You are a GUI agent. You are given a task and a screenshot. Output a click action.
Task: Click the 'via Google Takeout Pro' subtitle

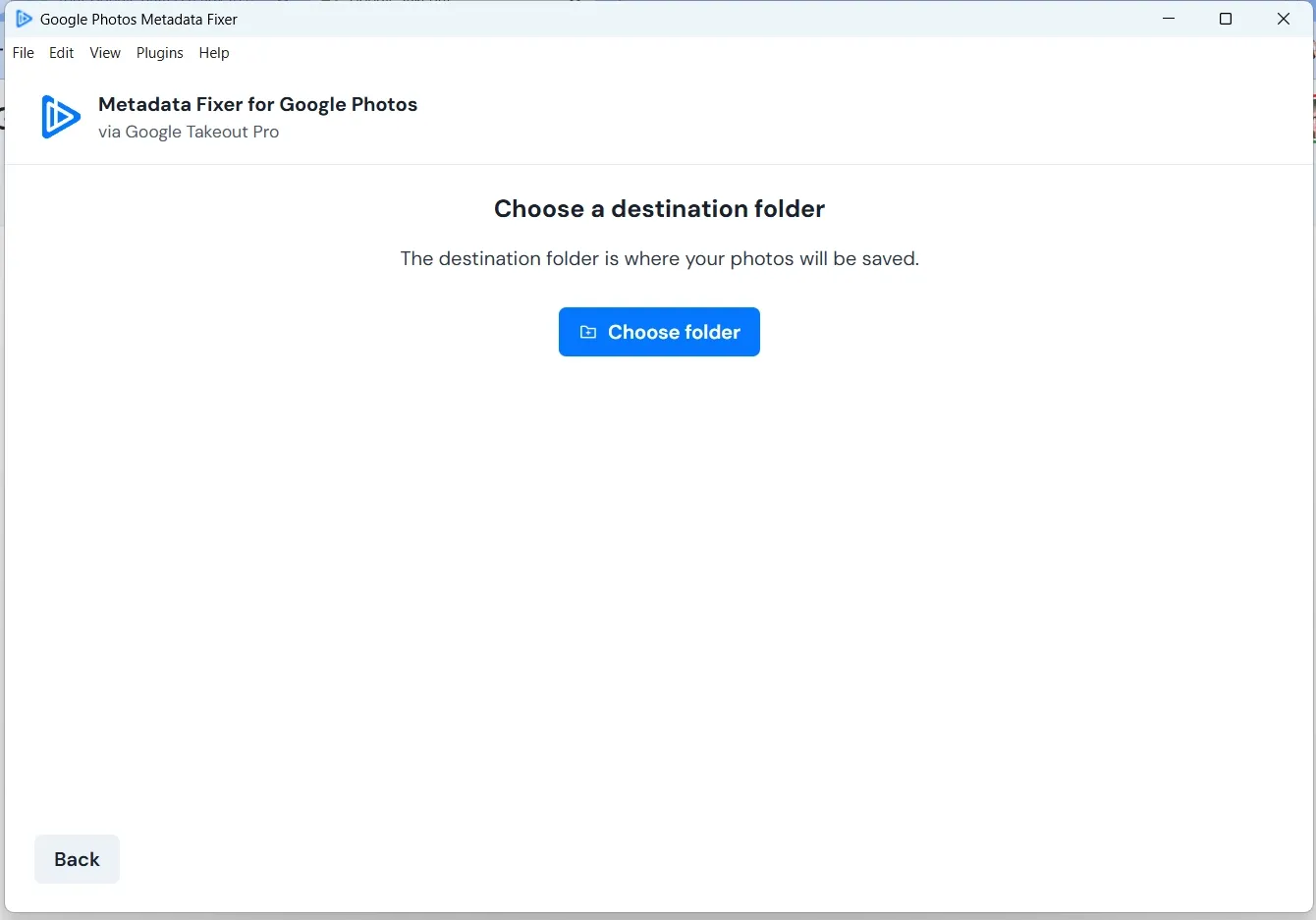pyautogui.click(x=189, y=132)
